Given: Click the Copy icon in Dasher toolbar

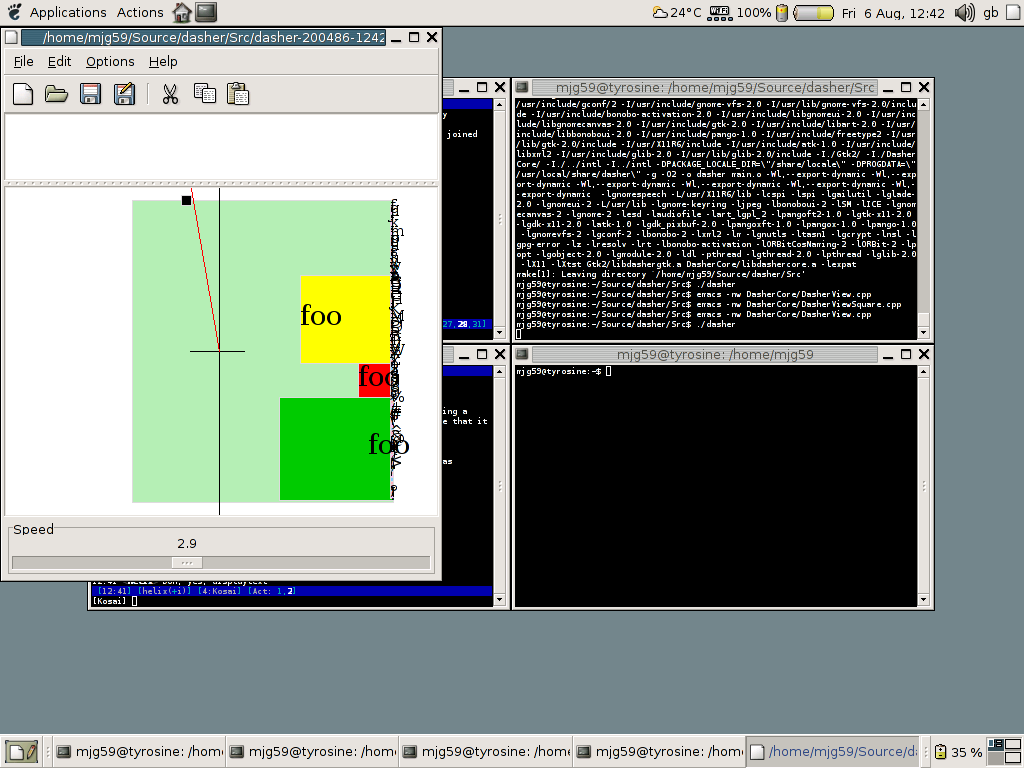Looking at the screenshot, I should click(x=204, y=93).
